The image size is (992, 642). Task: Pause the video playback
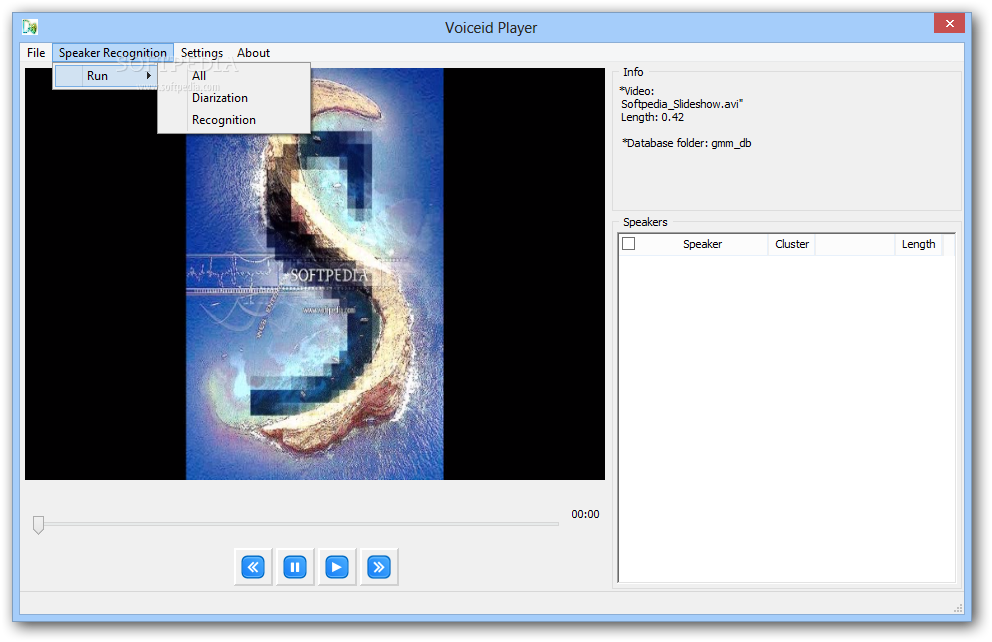[x=295, y=567]
